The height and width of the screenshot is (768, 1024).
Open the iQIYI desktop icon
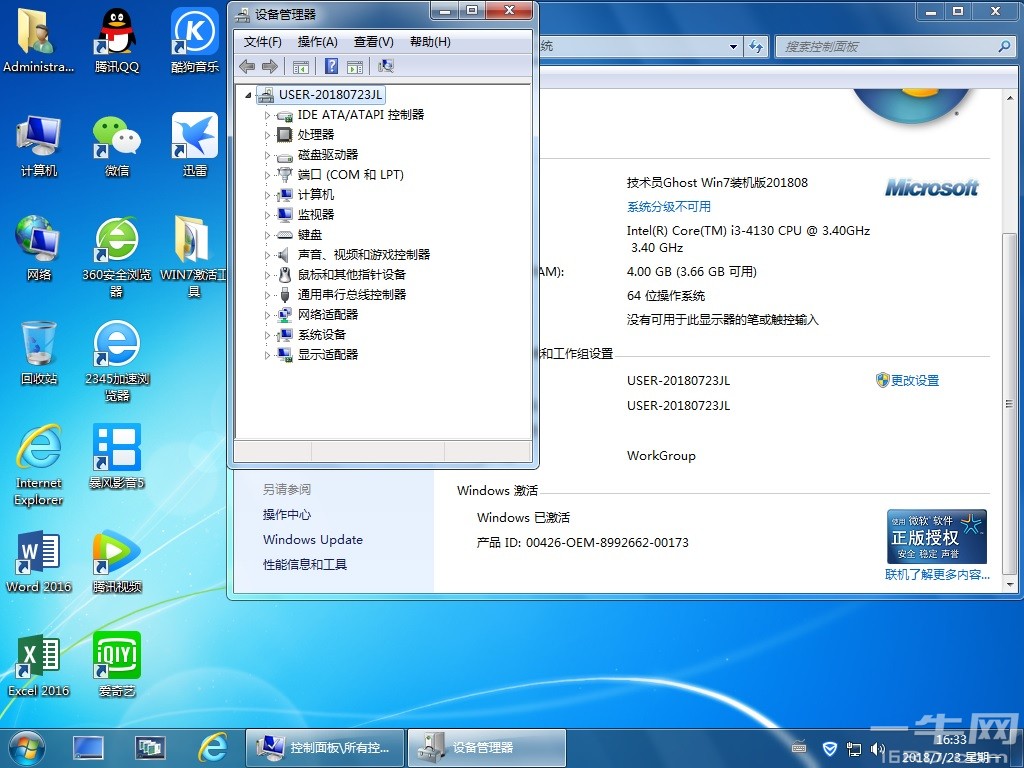[116, 655]
